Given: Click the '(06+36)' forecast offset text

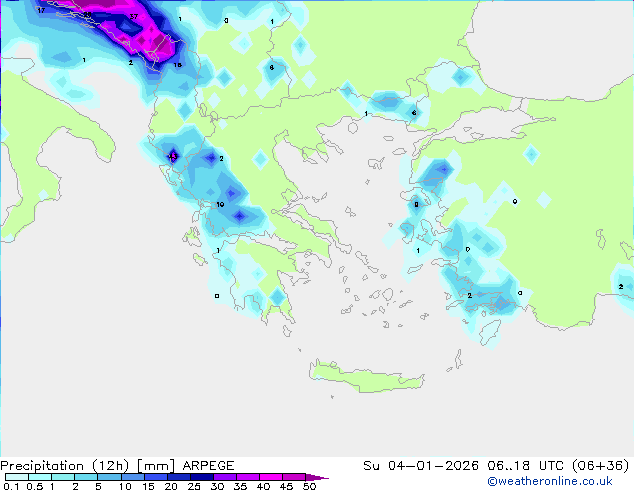Looking at the screenshot, I should (x=601, y=466).
